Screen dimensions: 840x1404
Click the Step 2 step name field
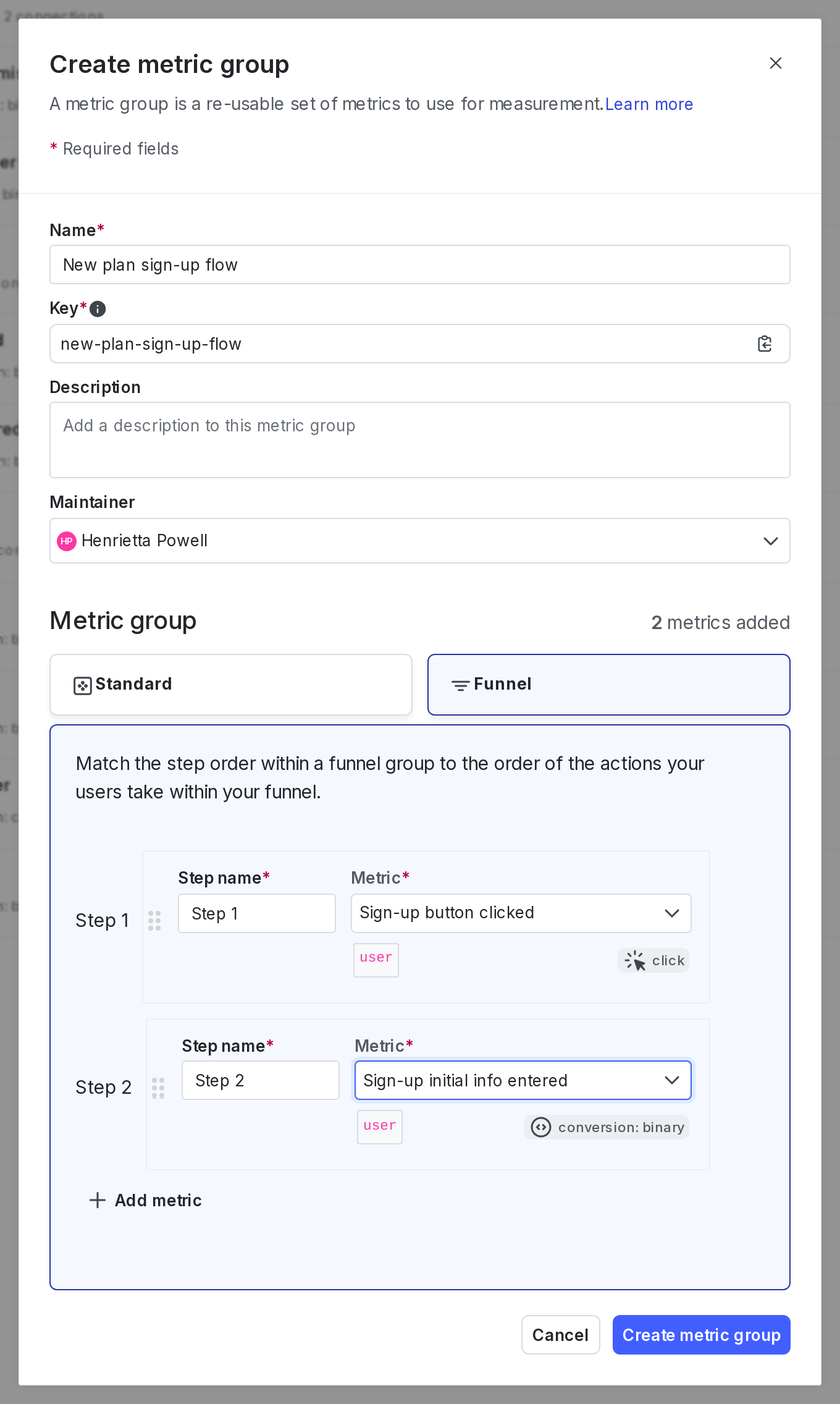click(x=260, y=1080)
